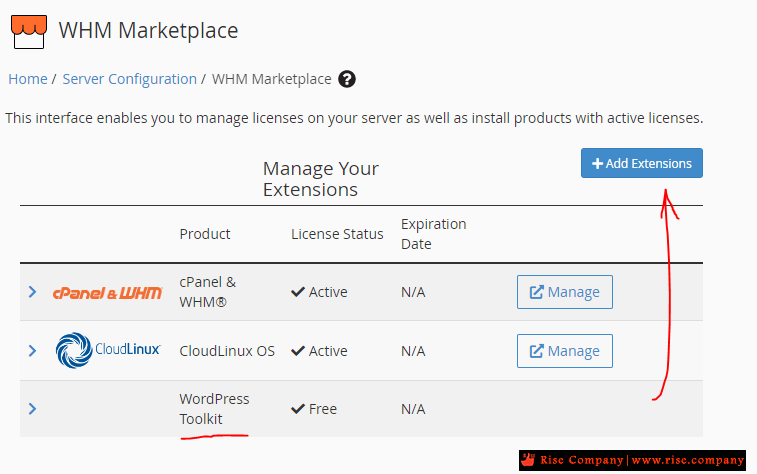
Task: Click the Manage Your Extensions heading
Action: click(321, 179)
